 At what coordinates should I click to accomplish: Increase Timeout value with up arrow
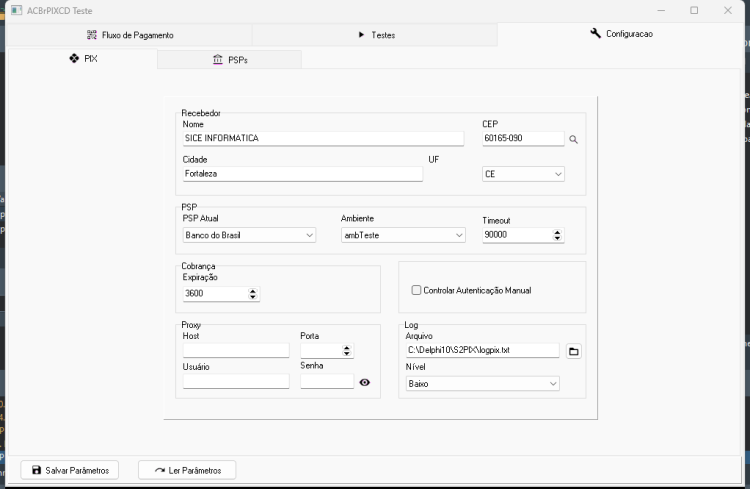click(557, 232)
